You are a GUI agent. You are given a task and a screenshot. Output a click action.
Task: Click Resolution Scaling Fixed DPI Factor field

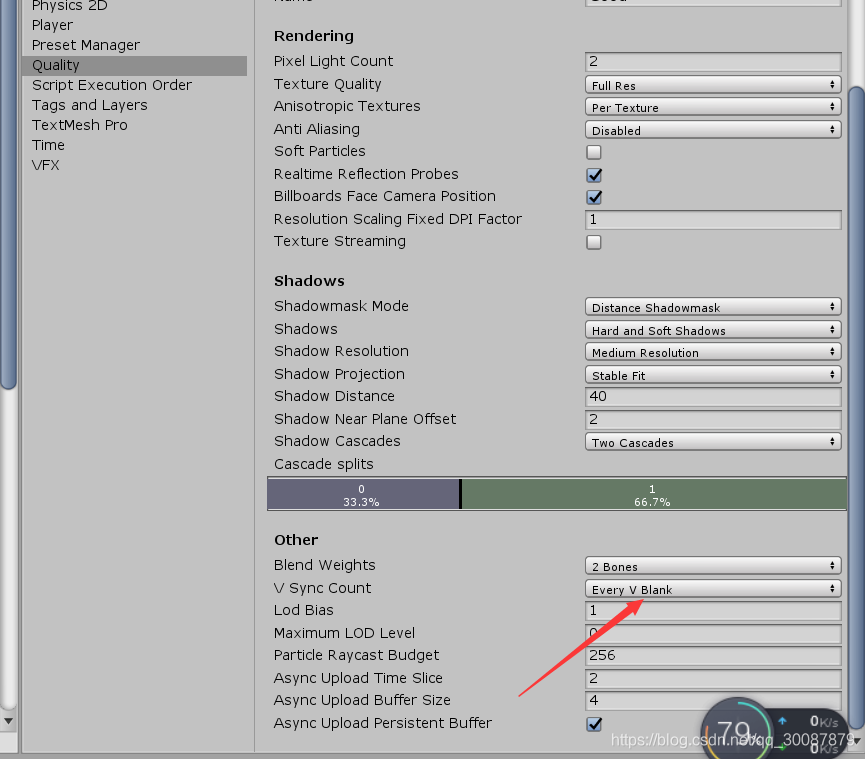(x=713, y=220)
